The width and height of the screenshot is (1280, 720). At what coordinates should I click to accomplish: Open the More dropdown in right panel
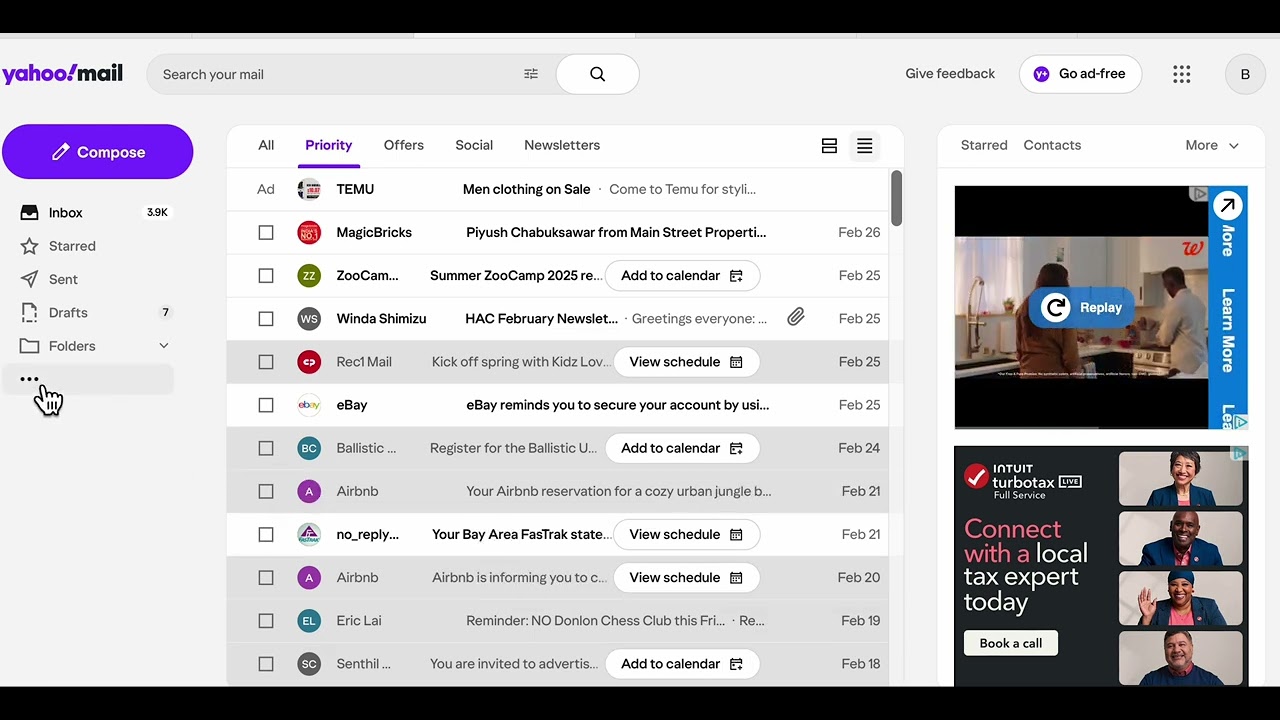click(x=1212, y=145)
